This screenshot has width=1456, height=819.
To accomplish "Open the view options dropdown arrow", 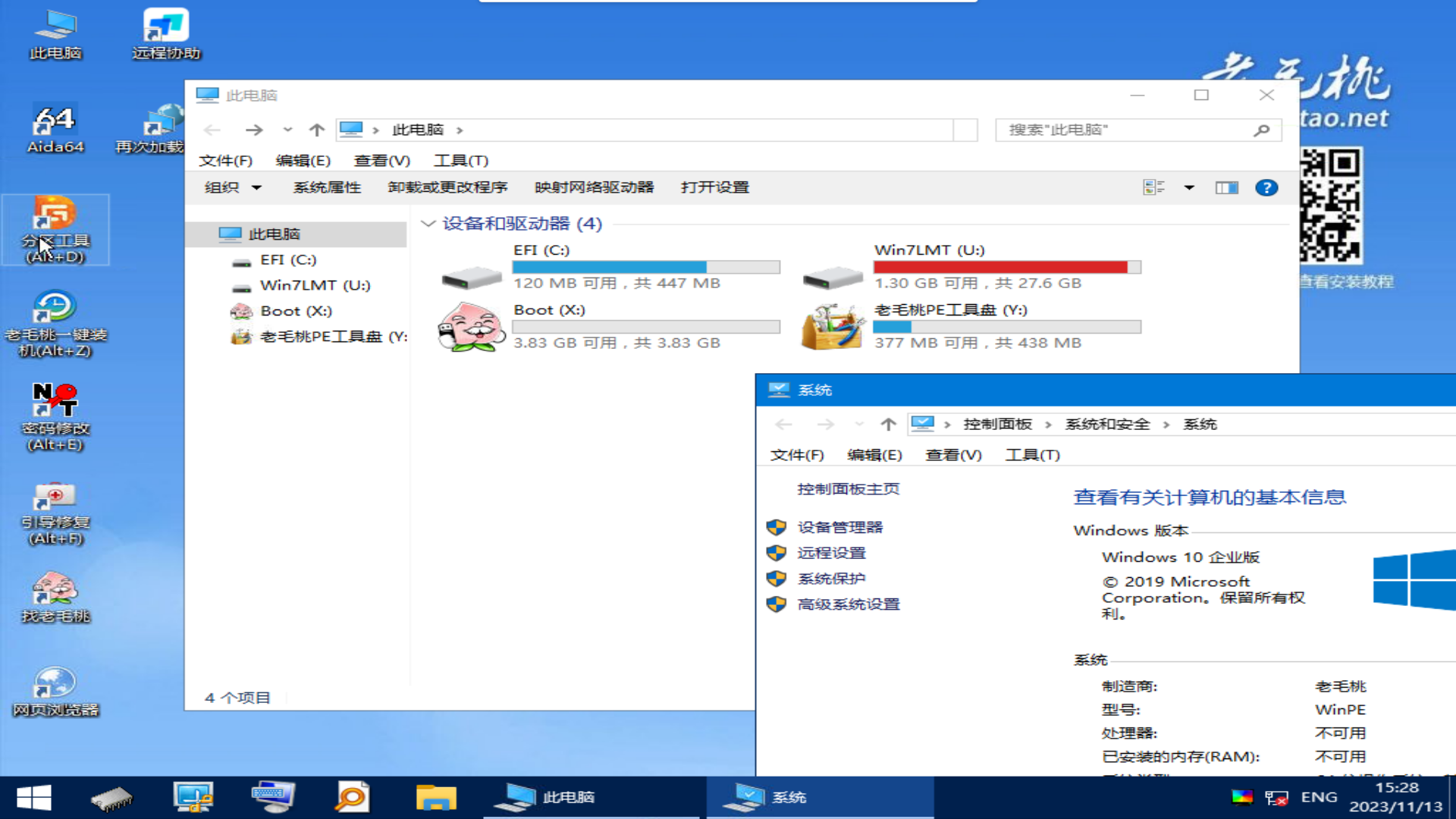I will click(1189, 187).
